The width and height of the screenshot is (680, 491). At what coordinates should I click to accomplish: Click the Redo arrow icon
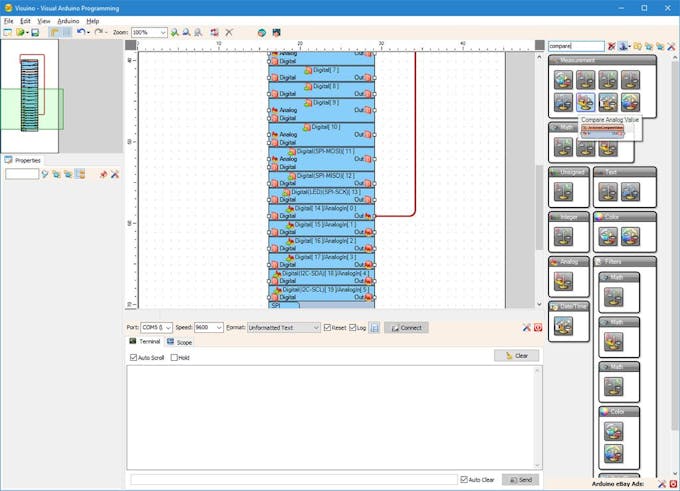pos(98,32)
